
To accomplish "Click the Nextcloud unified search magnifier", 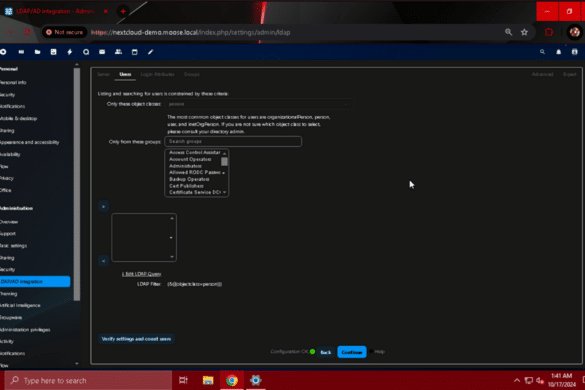I will click(x=542, y=52).
